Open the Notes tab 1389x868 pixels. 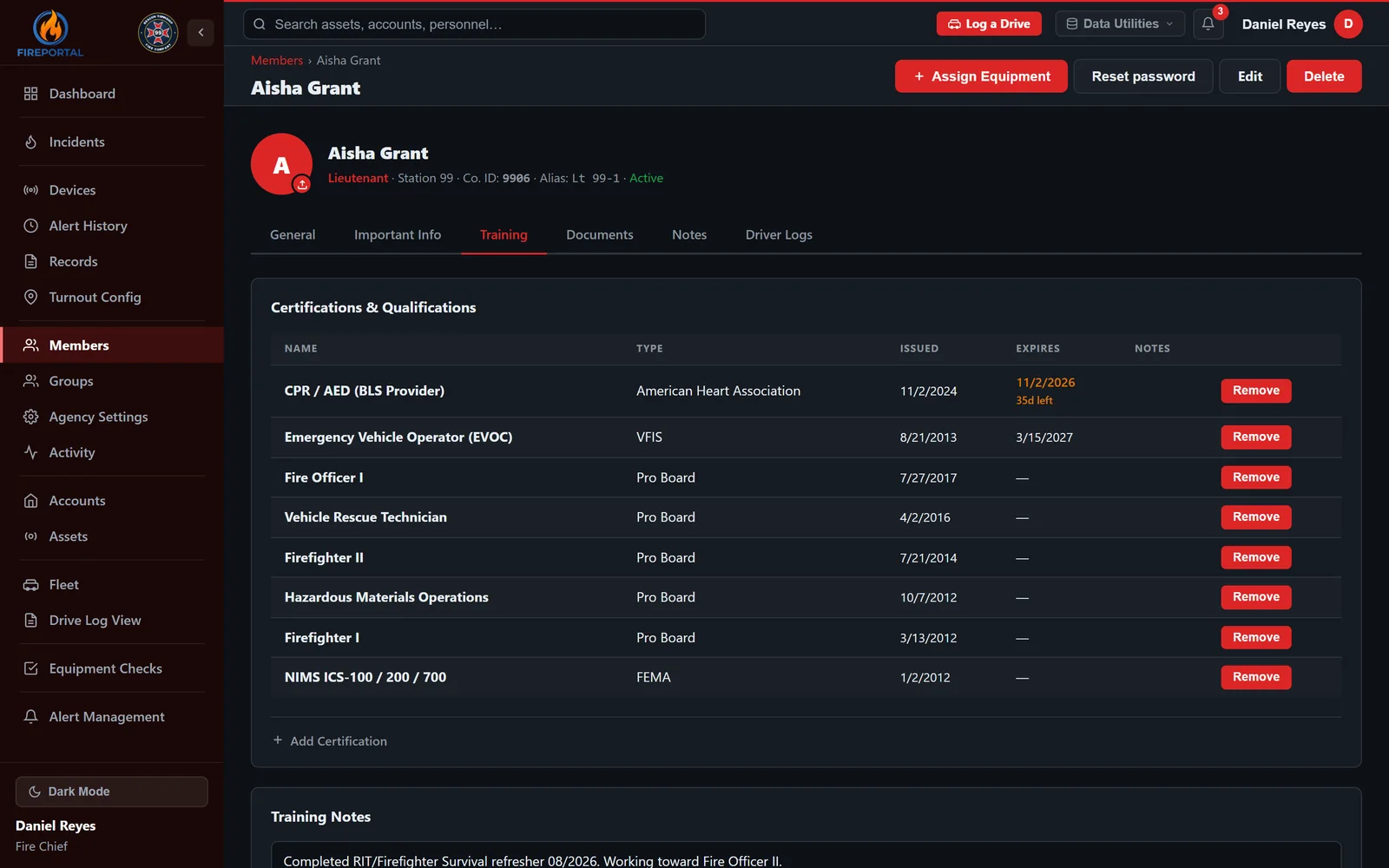click(689, 235)
